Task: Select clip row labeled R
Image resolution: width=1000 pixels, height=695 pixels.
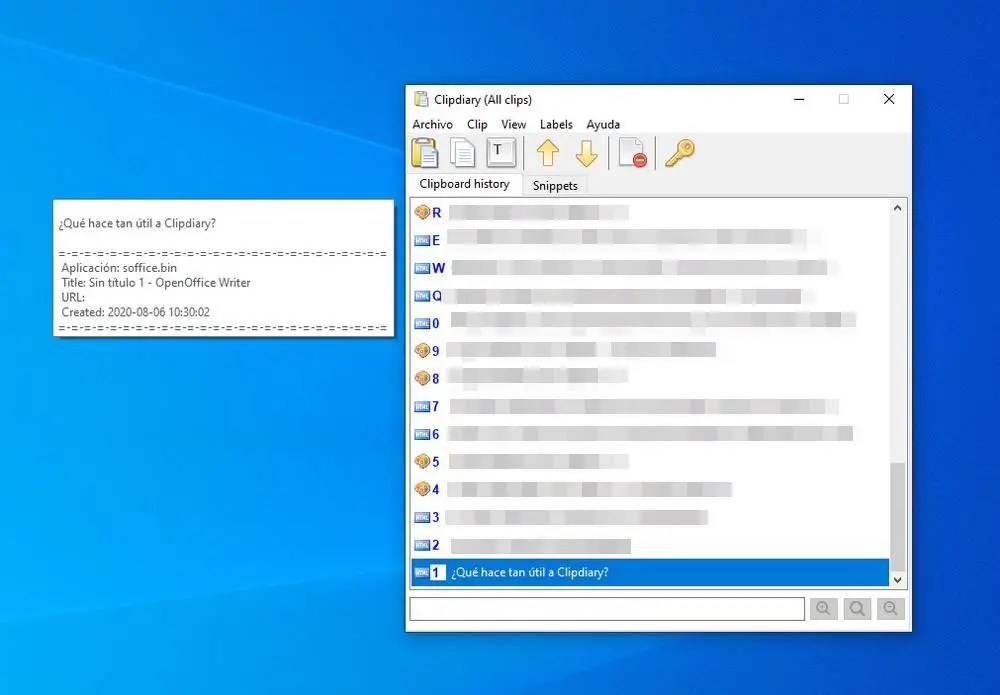Action: pos(650,212)
